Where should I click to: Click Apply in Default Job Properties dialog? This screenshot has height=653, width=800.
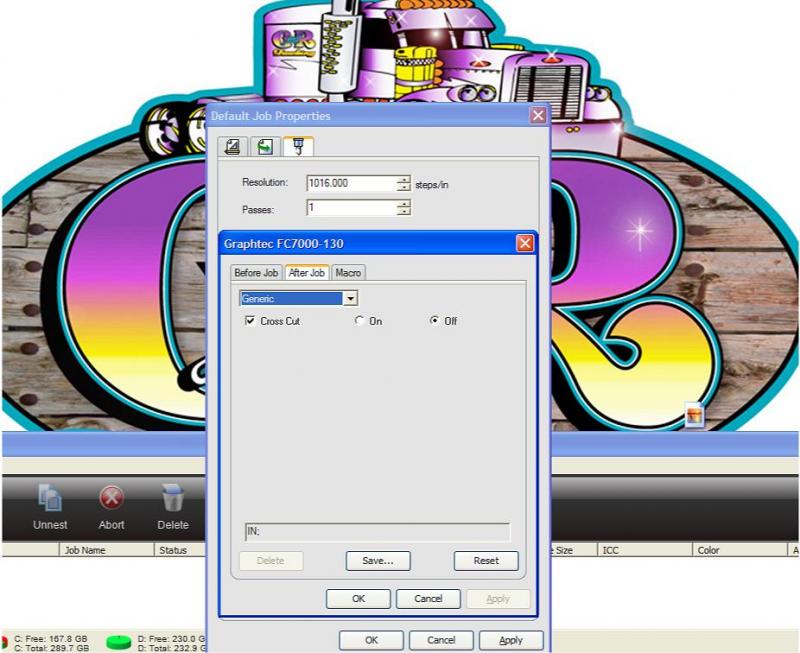pyautogui.click(x=511, y=640)
